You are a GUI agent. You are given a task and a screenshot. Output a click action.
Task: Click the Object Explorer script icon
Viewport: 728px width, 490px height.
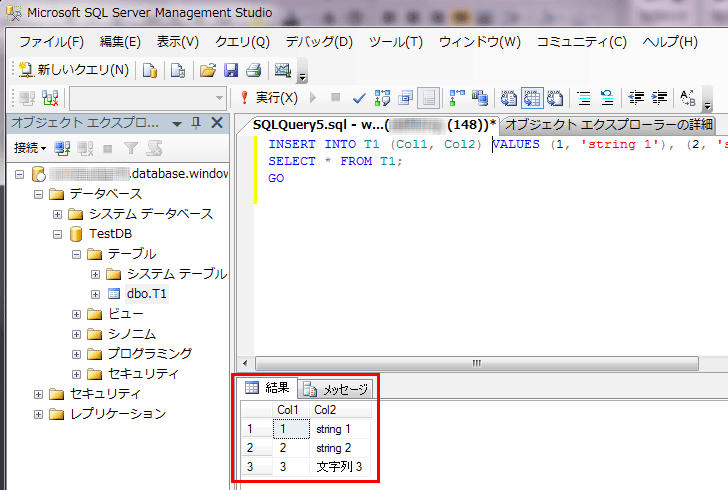[154, 149]
